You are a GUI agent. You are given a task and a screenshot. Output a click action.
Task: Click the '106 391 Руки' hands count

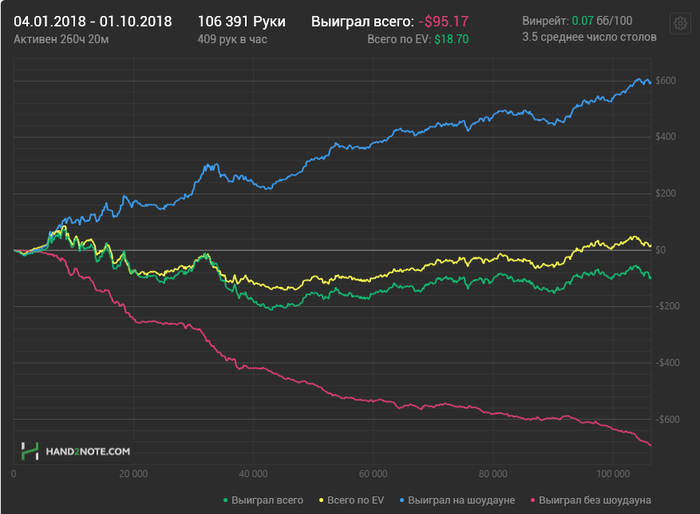(x=242, y=21)
